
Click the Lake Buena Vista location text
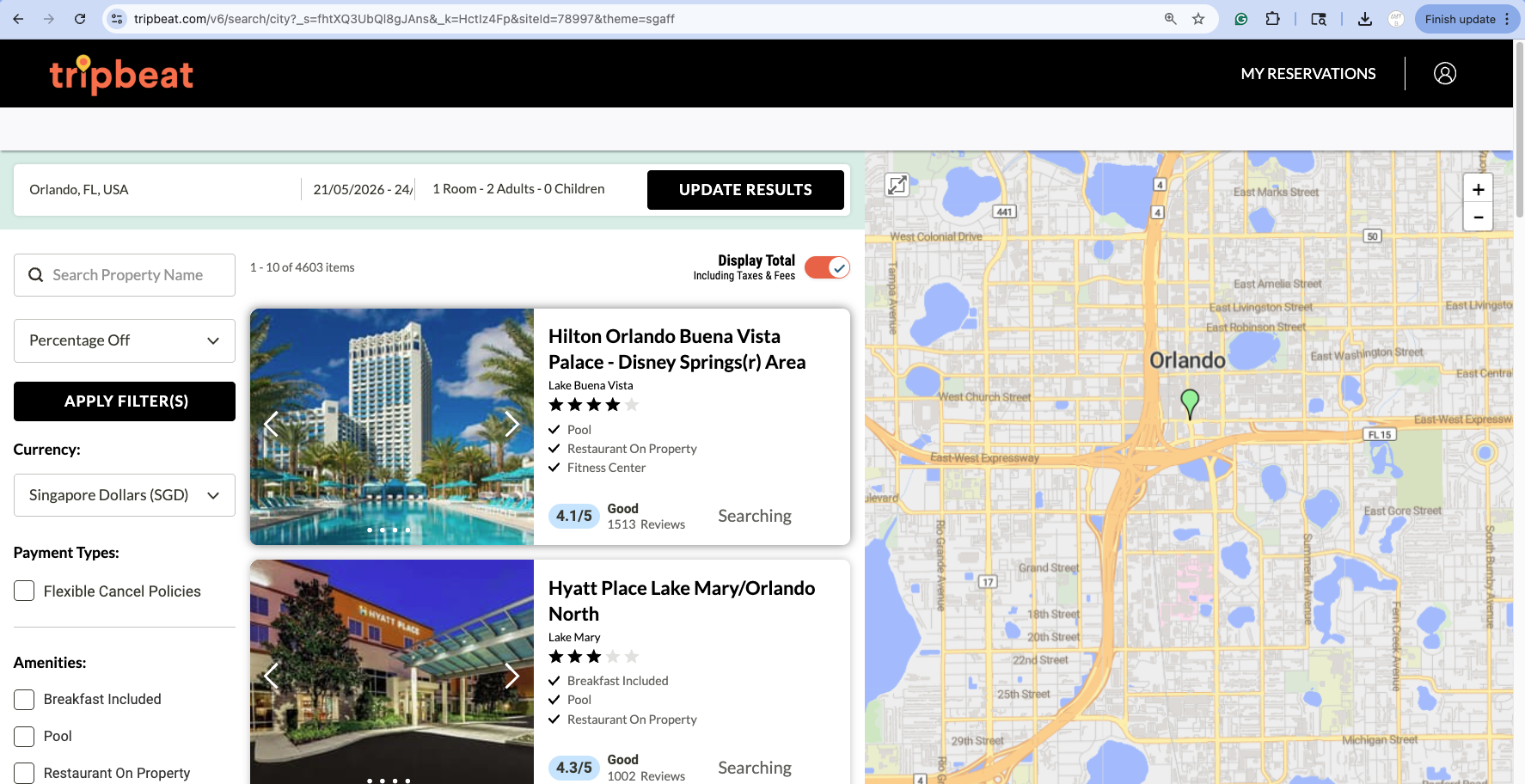(x=591, y=385)
